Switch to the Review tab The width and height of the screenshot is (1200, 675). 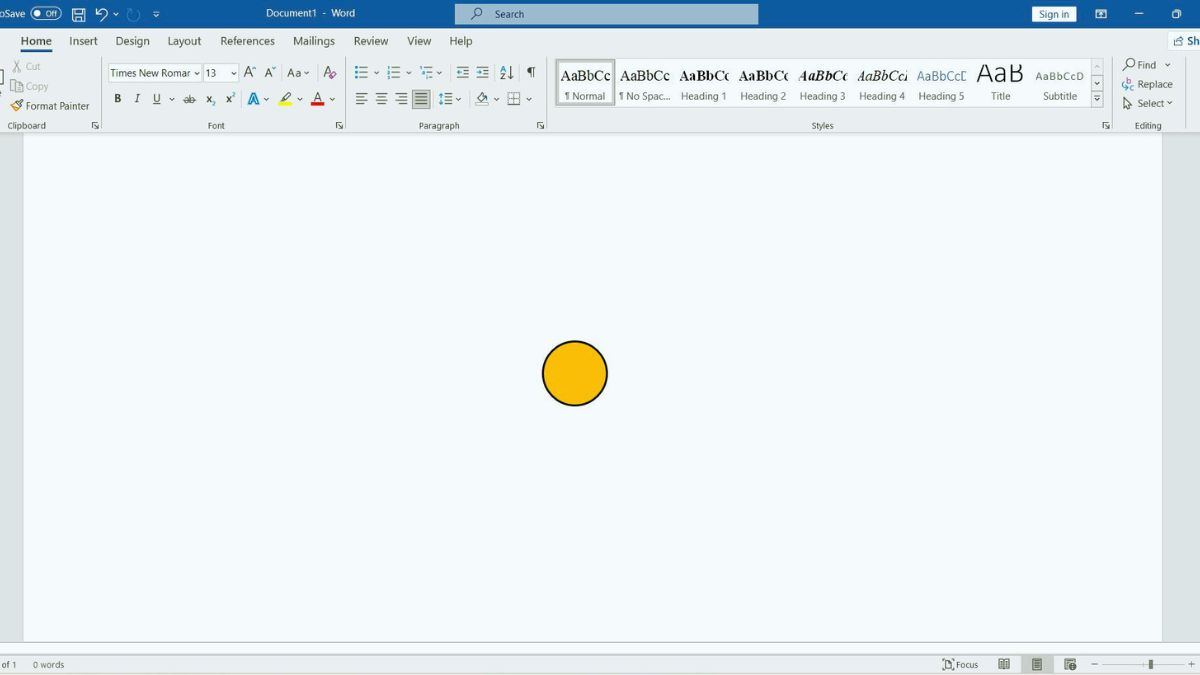pos(371,41)
